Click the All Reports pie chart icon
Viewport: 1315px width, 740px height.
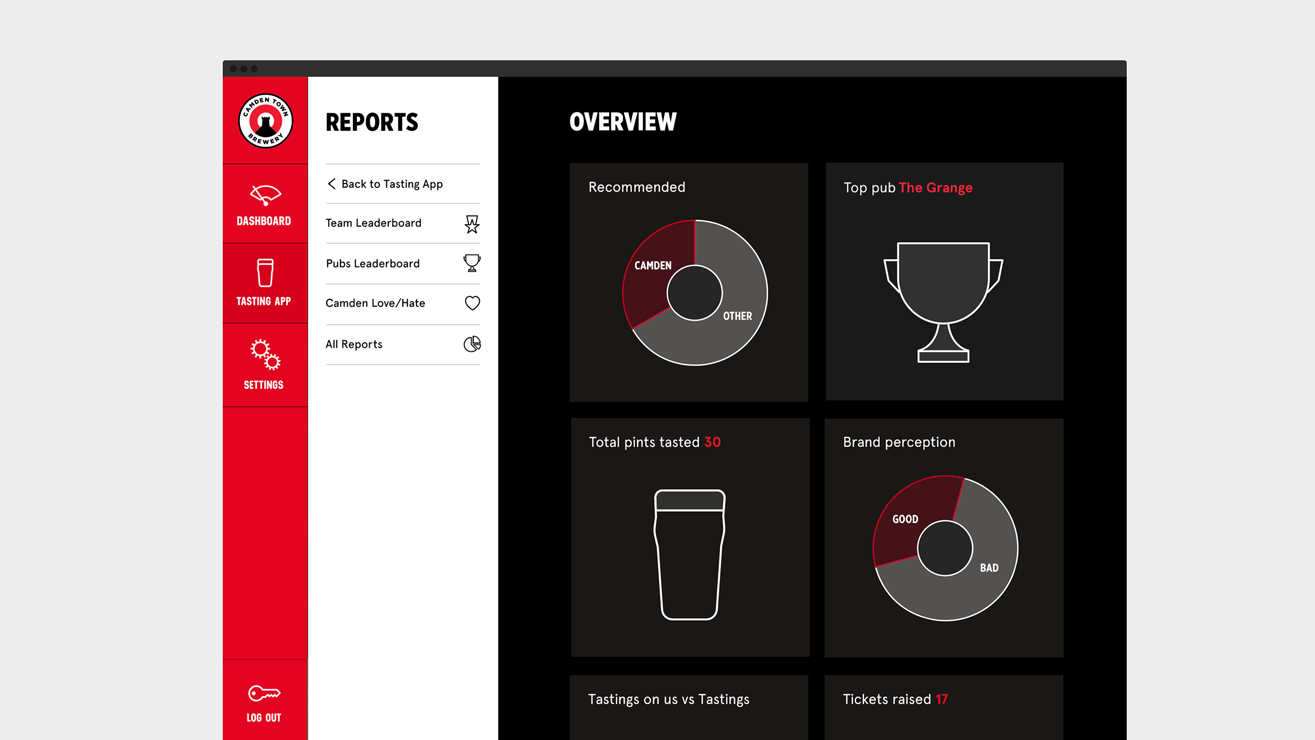click(472, 344)
